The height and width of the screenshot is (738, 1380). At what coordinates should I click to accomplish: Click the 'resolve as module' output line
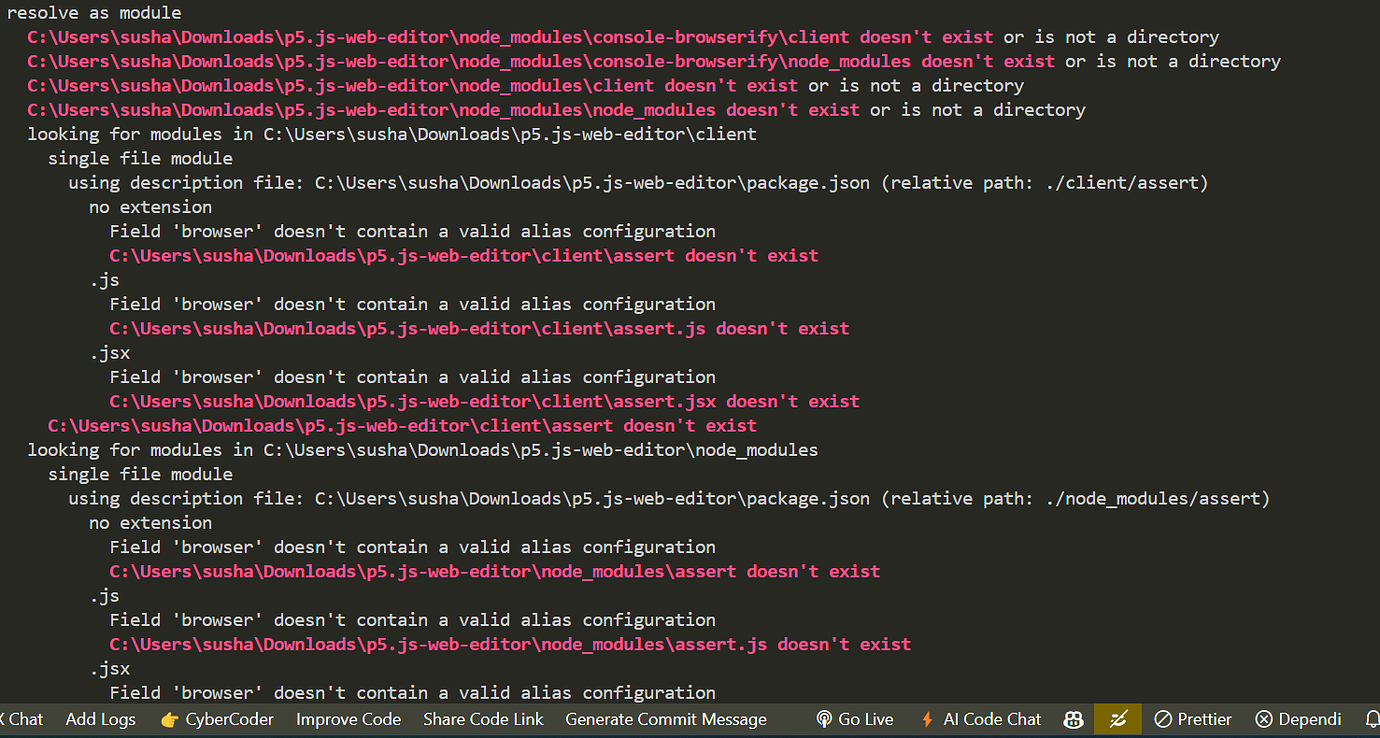pyautogui.click(x=94, y=13)
